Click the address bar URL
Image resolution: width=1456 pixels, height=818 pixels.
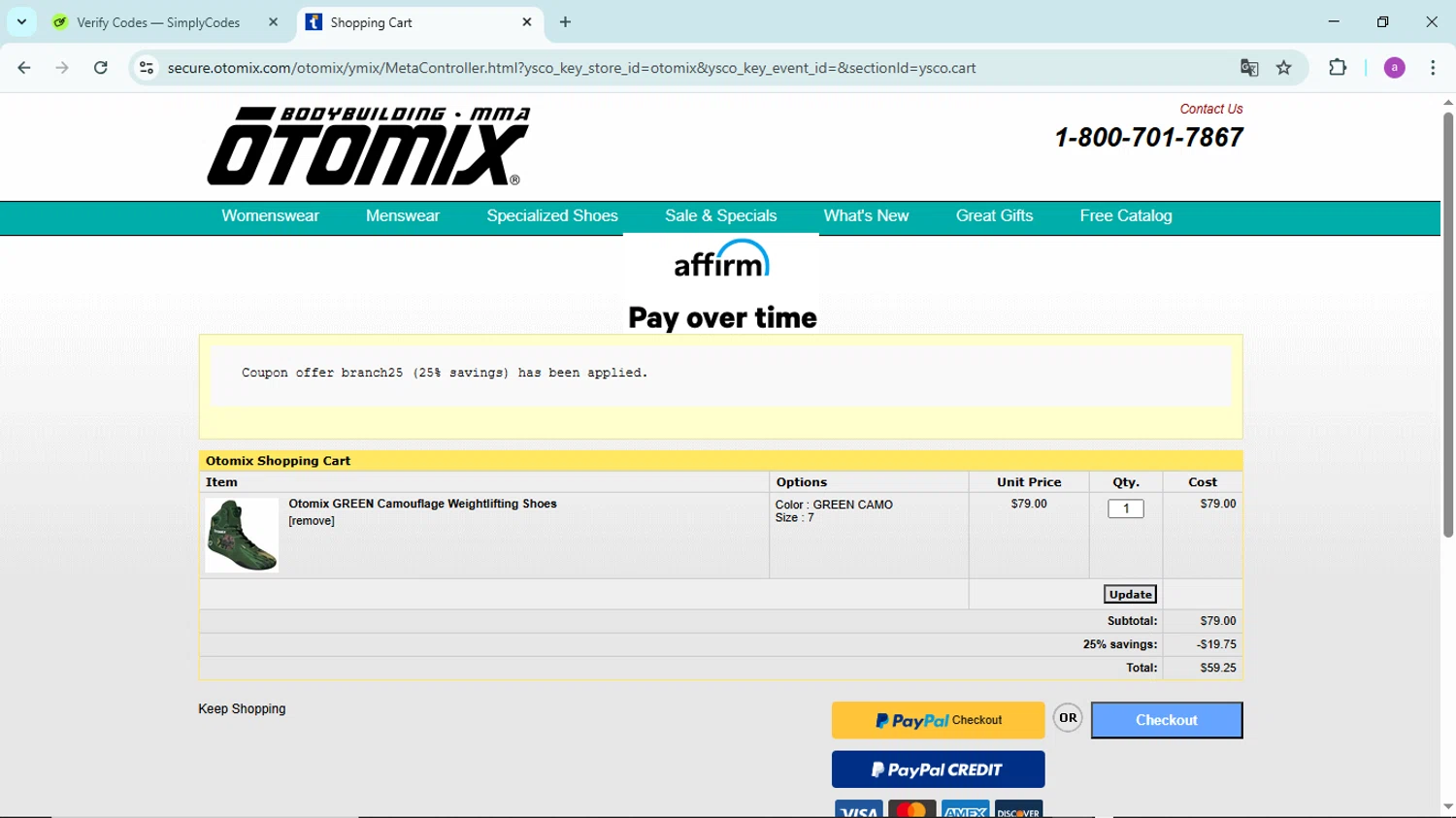point(571,68)
